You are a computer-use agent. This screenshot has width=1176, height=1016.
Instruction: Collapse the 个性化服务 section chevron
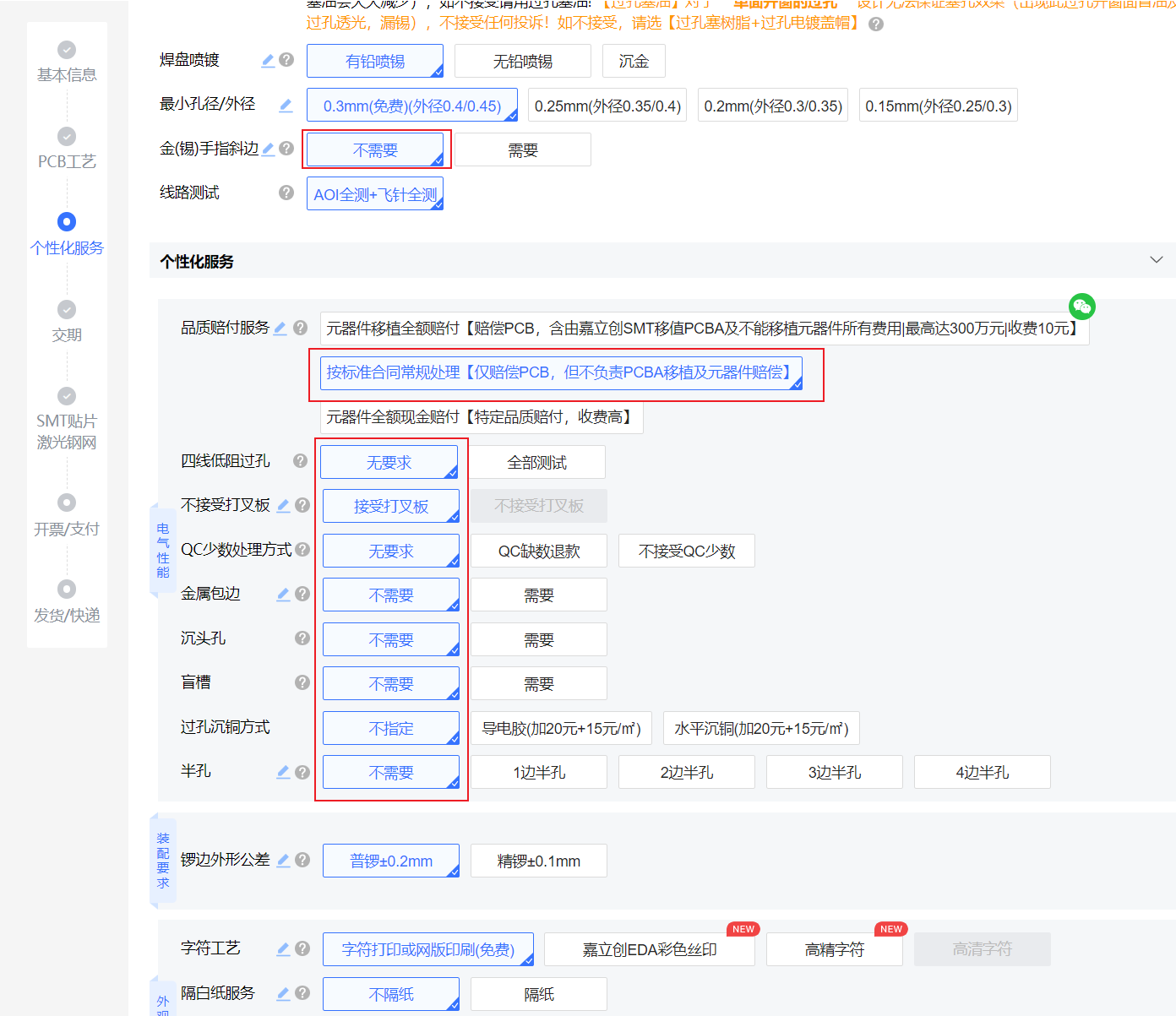pyautogui.click(x=1156, y=260)
